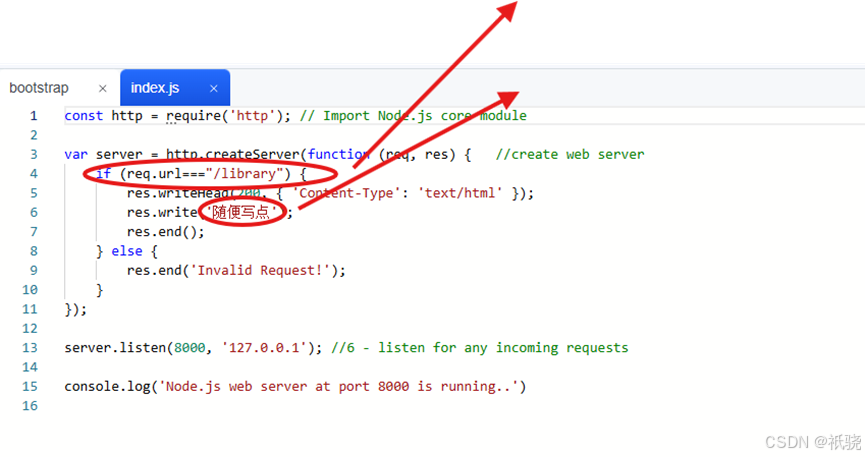
Task: Click the '//create web server' comment
Action: coord(570,155)
